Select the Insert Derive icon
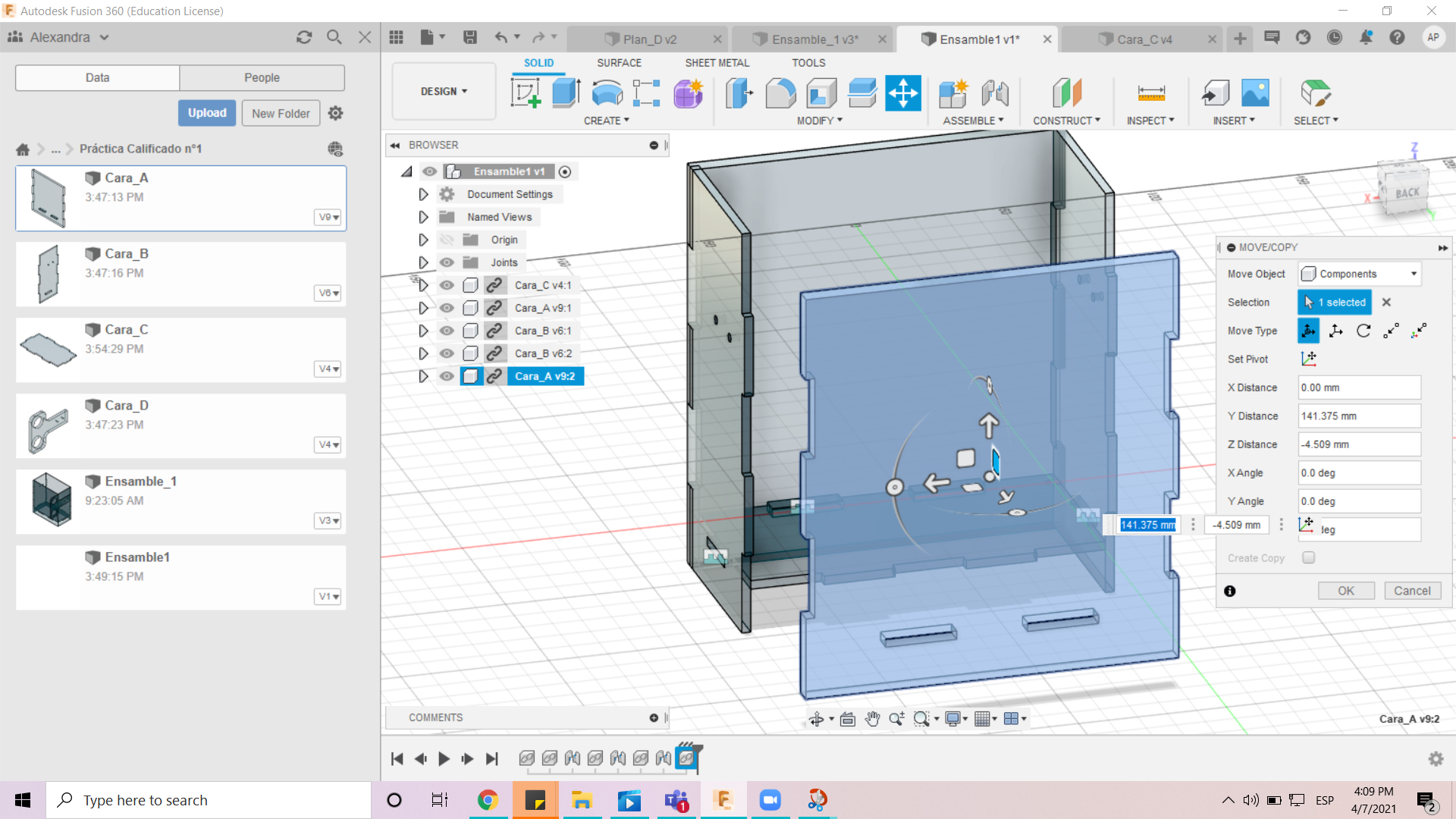The width and height of the screenshot is (1456, 819). click(x=1216, y=93)
